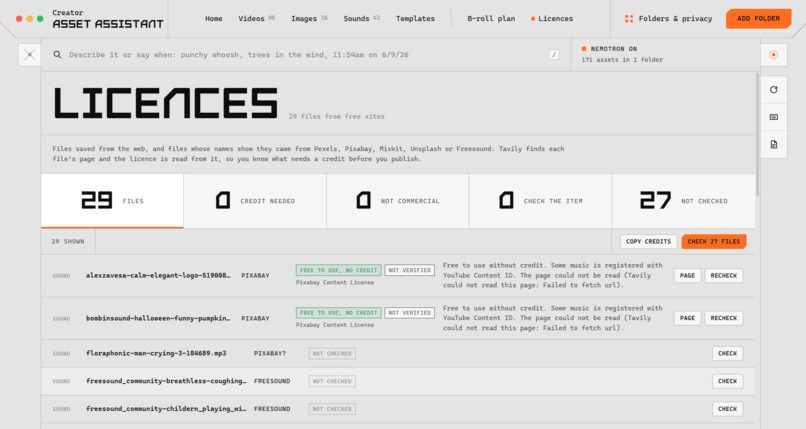Select file alexzavesa-calm-elegant-logo-519008
The width and height of the screenshot is (806, 429).
coord(158,275)
